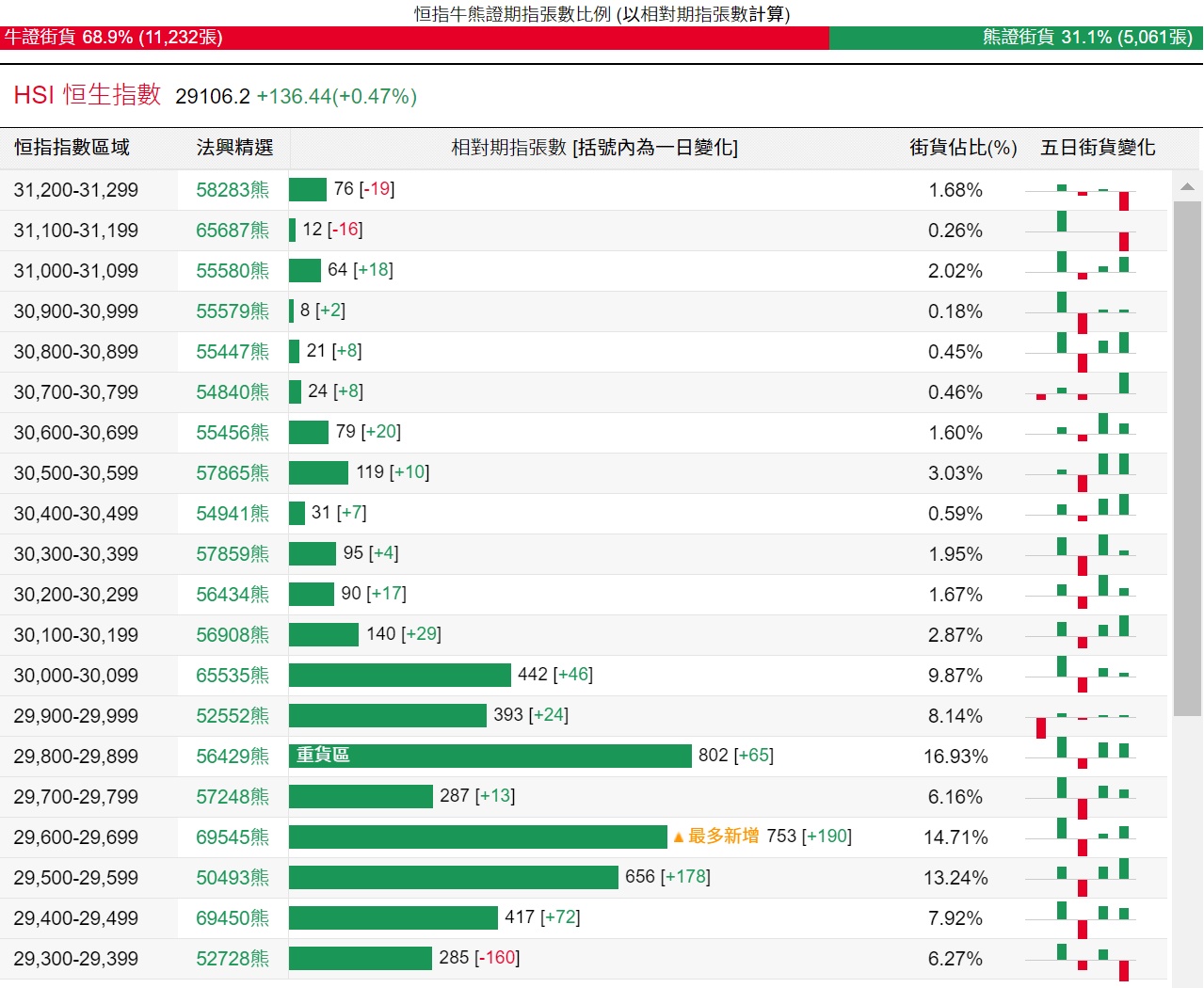
Task: Open warrant link 69450熊
Action: click(x=233, y=918)
